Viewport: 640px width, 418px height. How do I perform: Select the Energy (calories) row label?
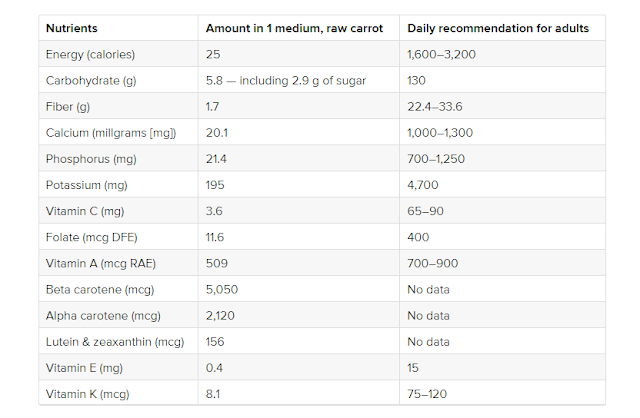[x=90, y=54]
